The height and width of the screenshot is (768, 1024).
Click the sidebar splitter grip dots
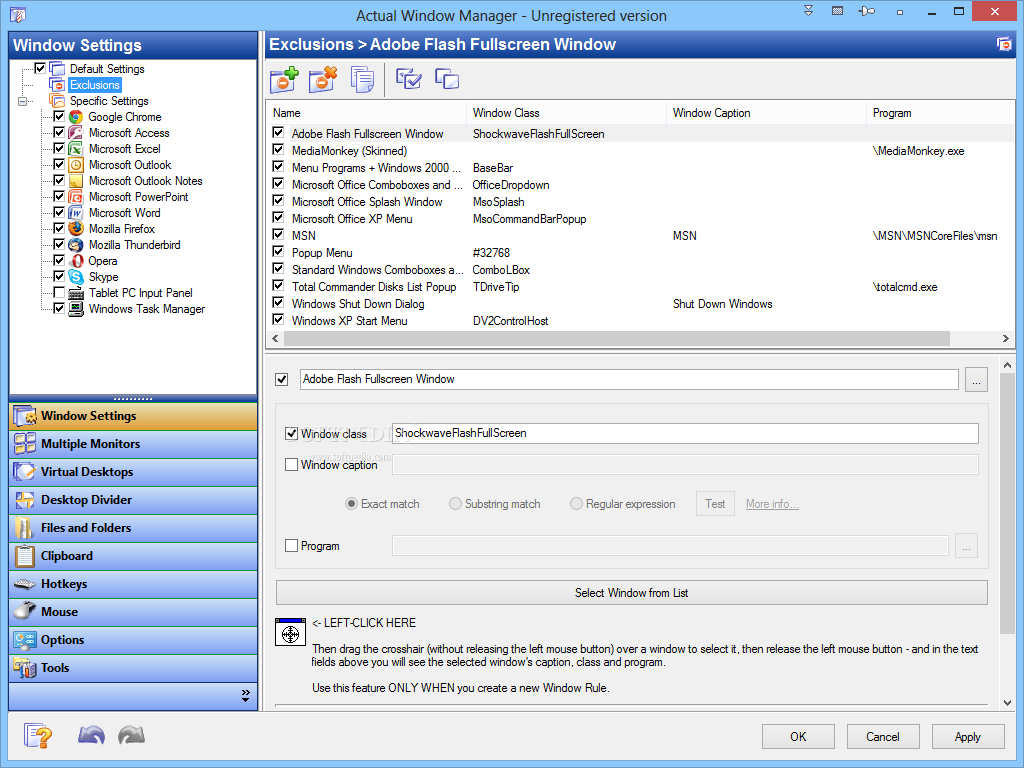[133, 398]
